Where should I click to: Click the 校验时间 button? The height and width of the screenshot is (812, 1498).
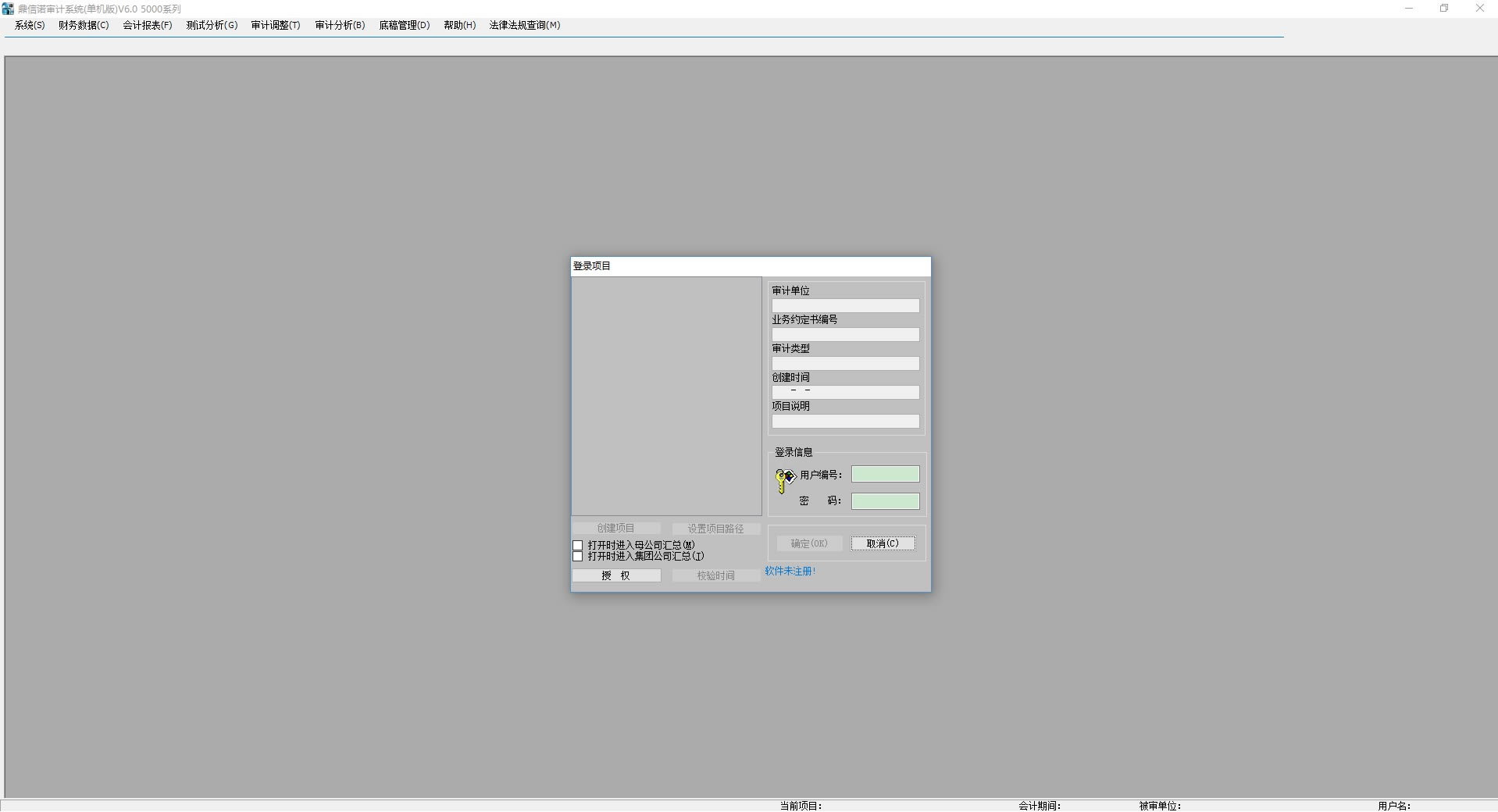pos(716,575)
